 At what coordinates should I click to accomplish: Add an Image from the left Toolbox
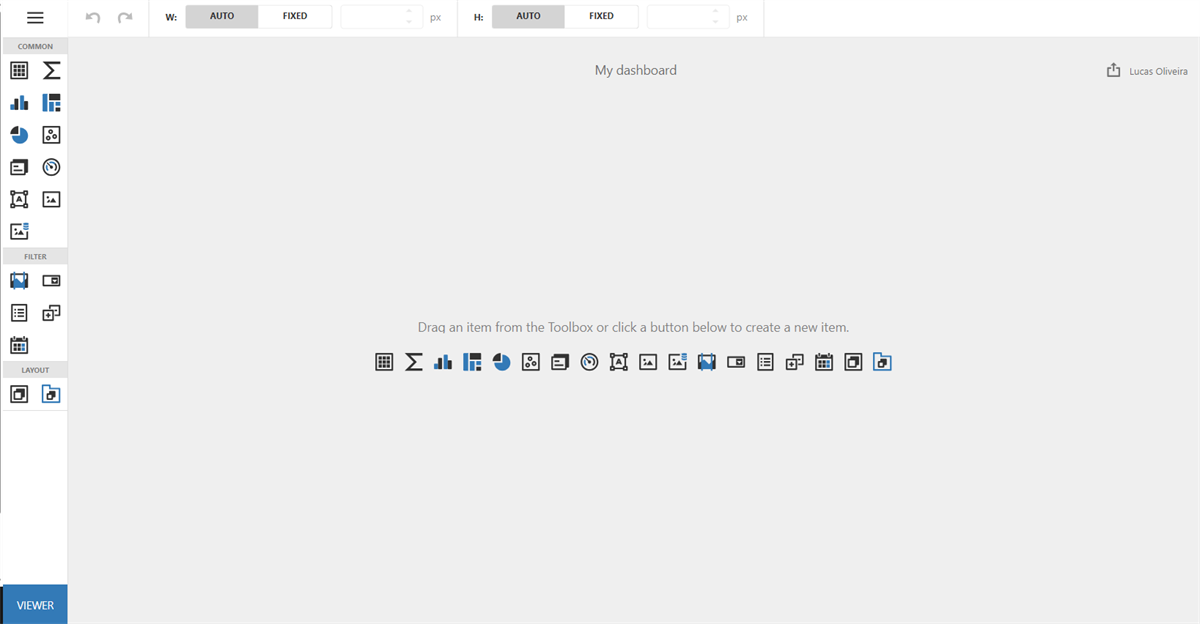tap(51, 199)
